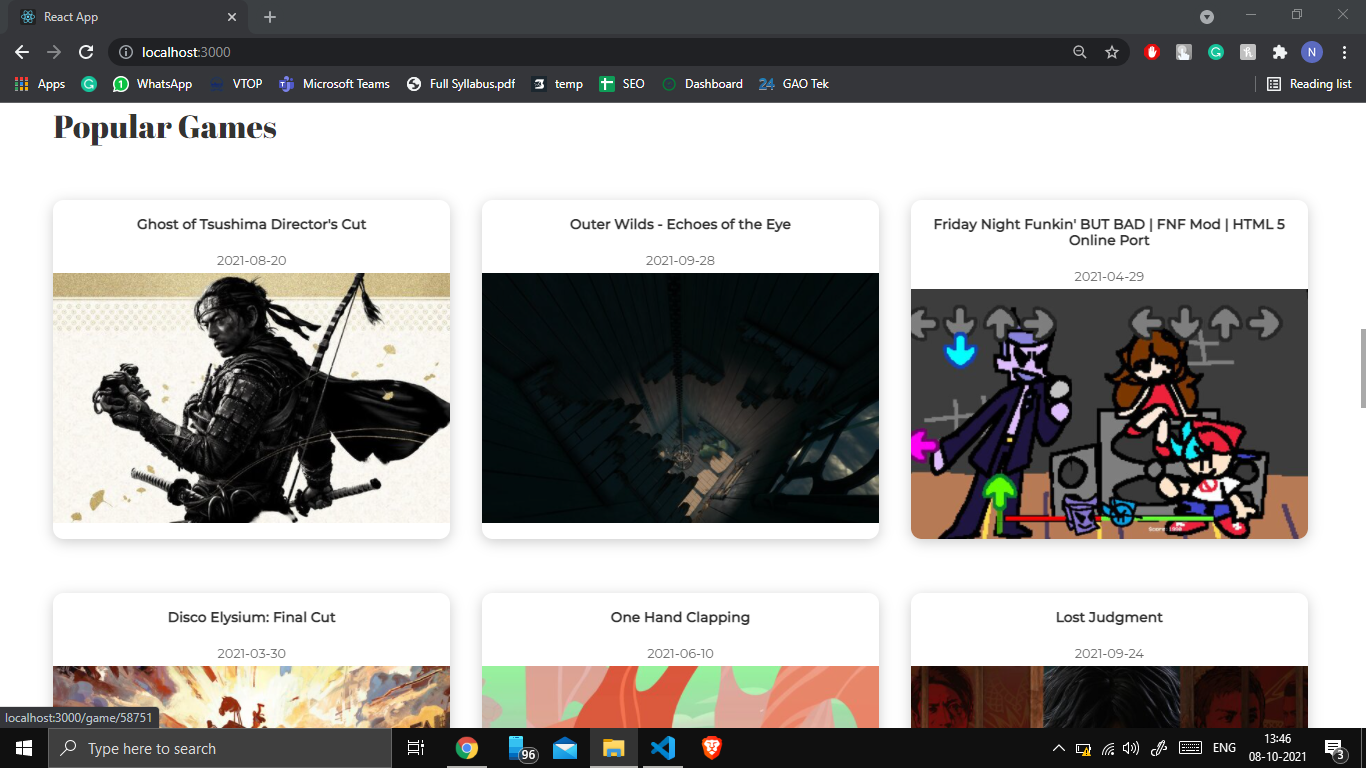Open the profile avatar N

coord(1312,52)
